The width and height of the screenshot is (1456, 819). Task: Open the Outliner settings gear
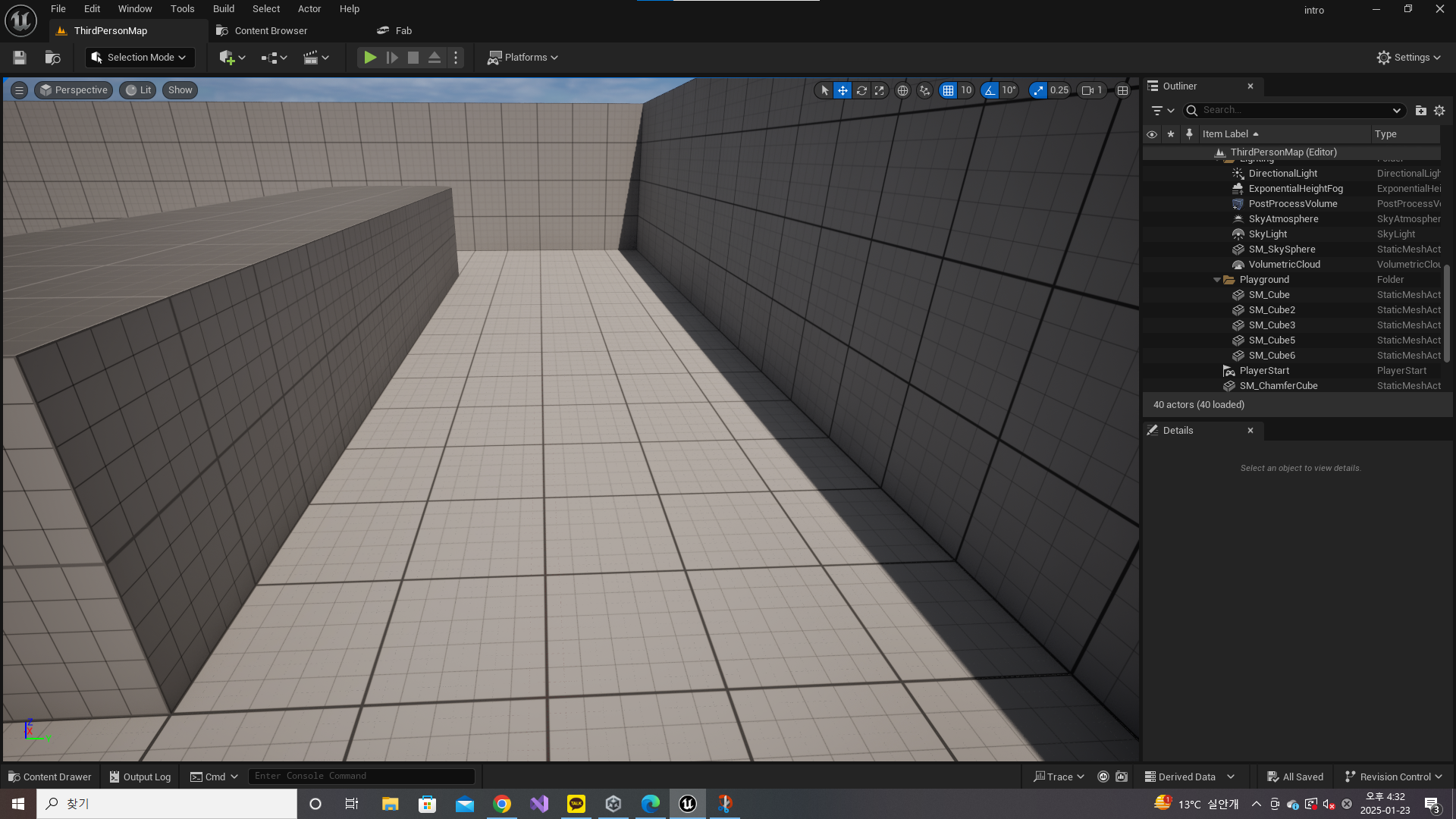[x=1439, y=111]
